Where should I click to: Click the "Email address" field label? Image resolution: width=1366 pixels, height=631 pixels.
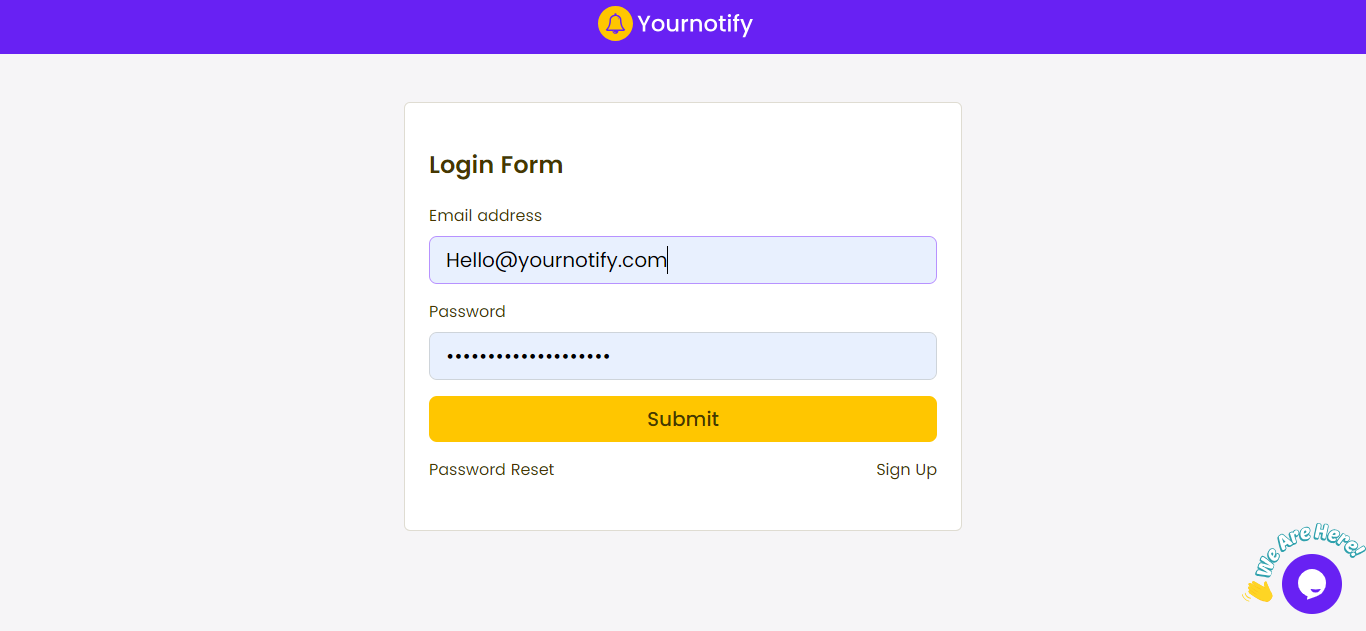[x=485, y=216]
